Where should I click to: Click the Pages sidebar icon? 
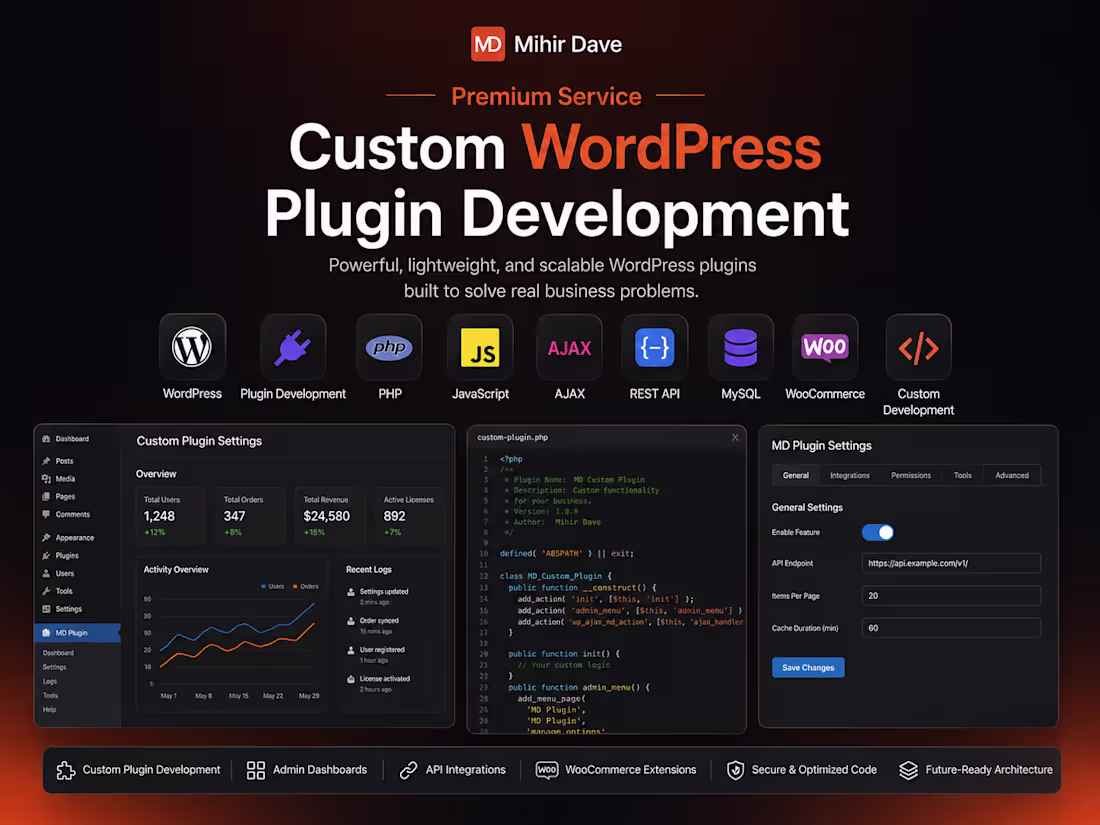point(46,497)
